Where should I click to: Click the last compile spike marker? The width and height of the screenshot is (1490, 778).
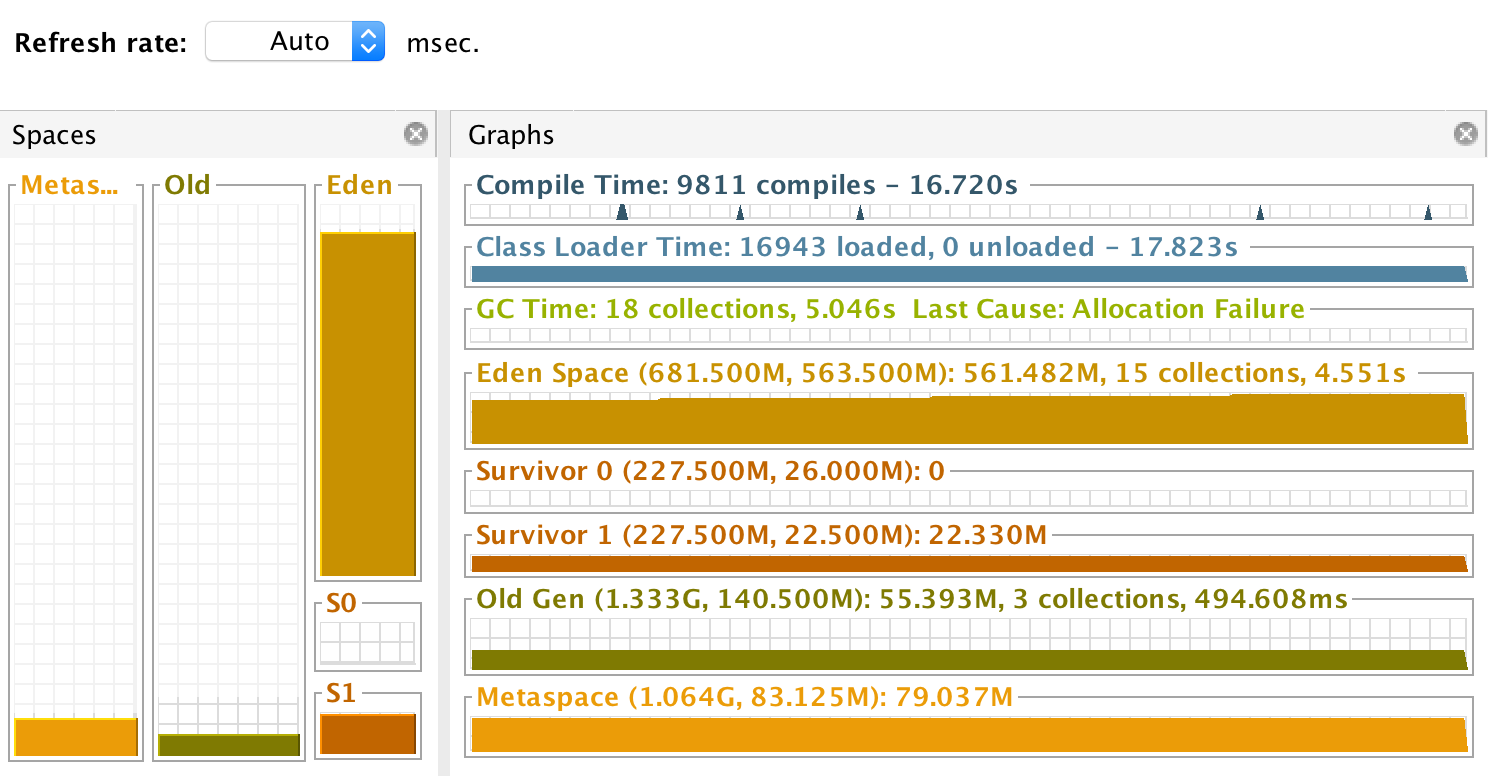(x=1428, y=212)
